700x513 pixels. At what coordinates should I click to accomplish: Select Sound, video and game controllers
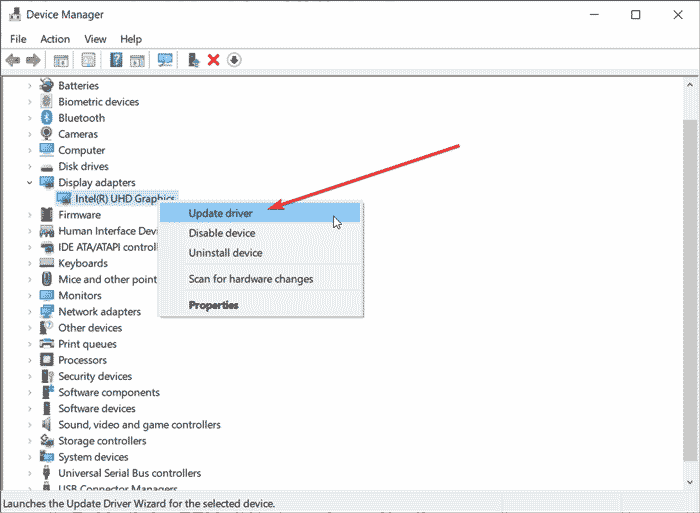(x=139, y=425)
